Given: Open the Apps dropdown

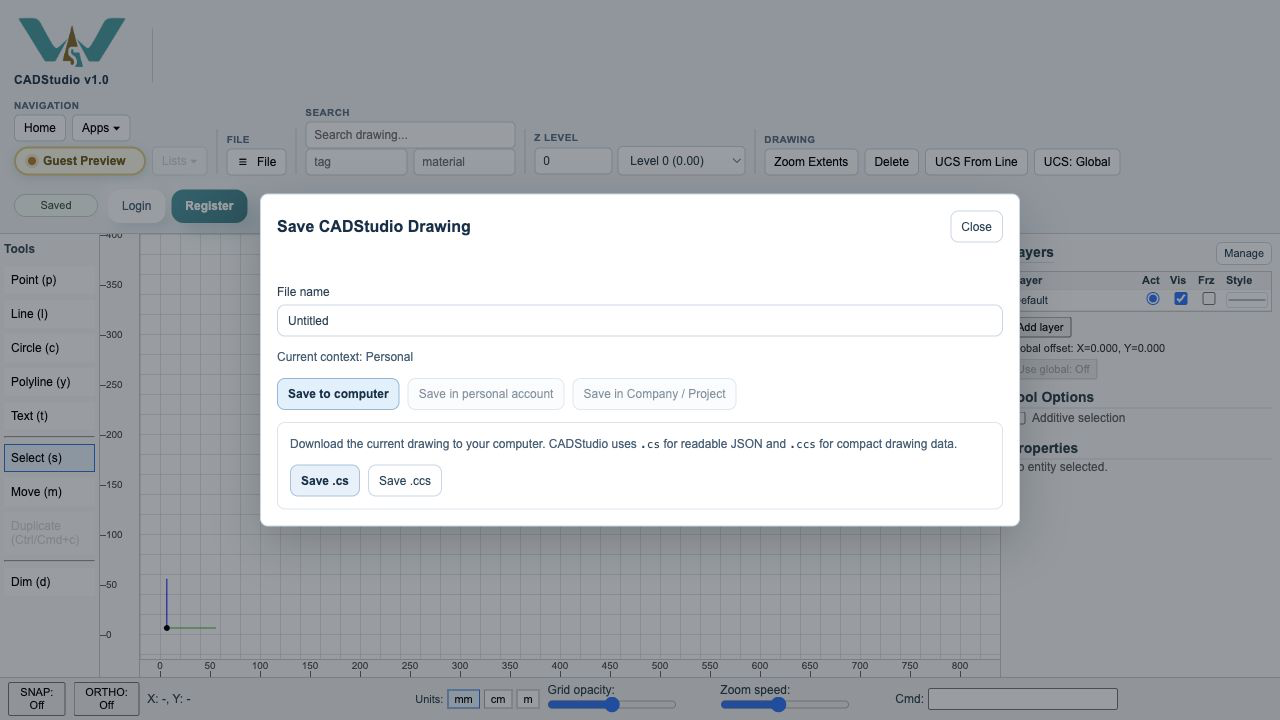Looking at the screenshot, I should pos(101,128).
